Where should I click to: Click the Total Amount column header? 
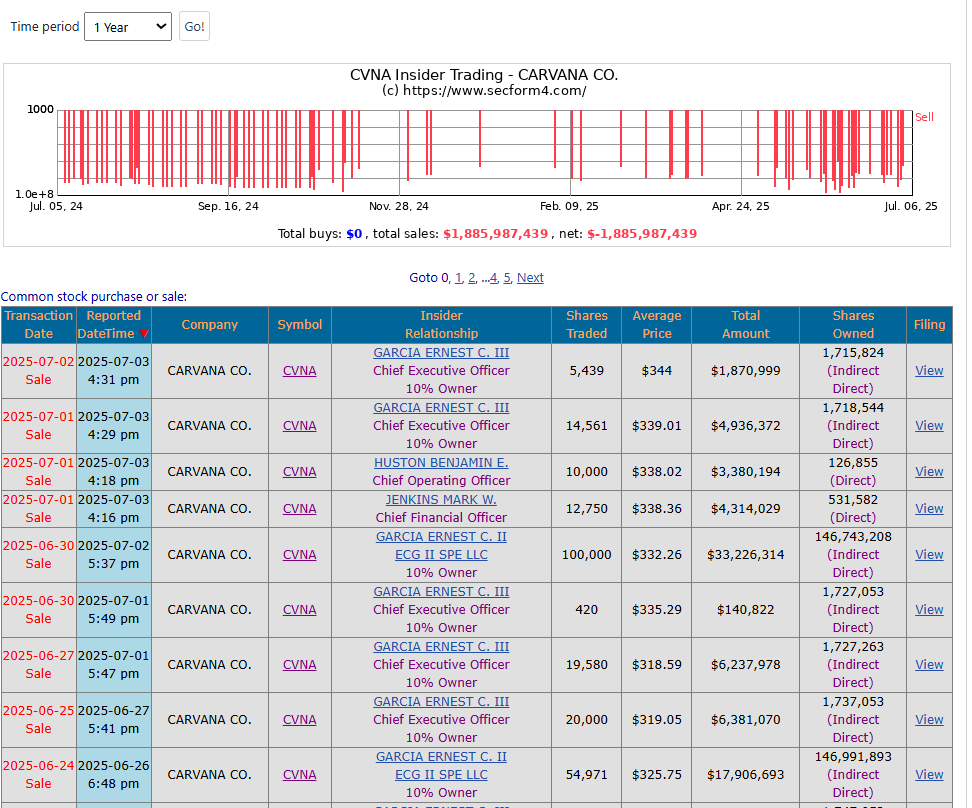point(745,324)
